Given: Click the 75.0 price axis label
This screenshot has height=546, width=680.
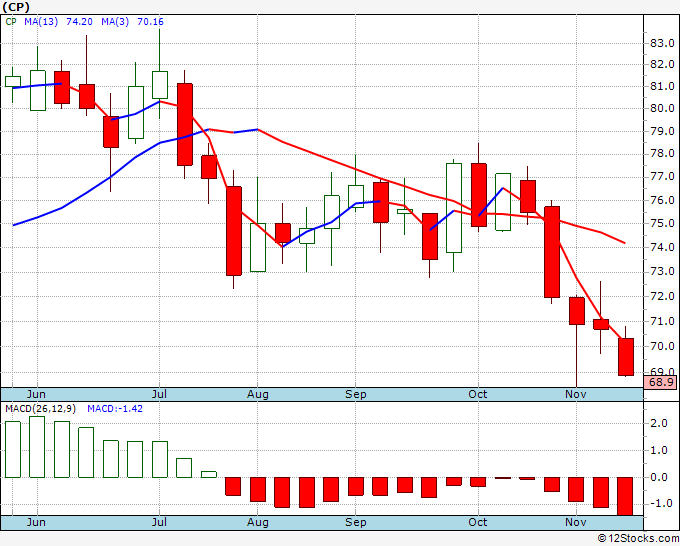Looking at the screenshot, I should [x=662, y=223].
